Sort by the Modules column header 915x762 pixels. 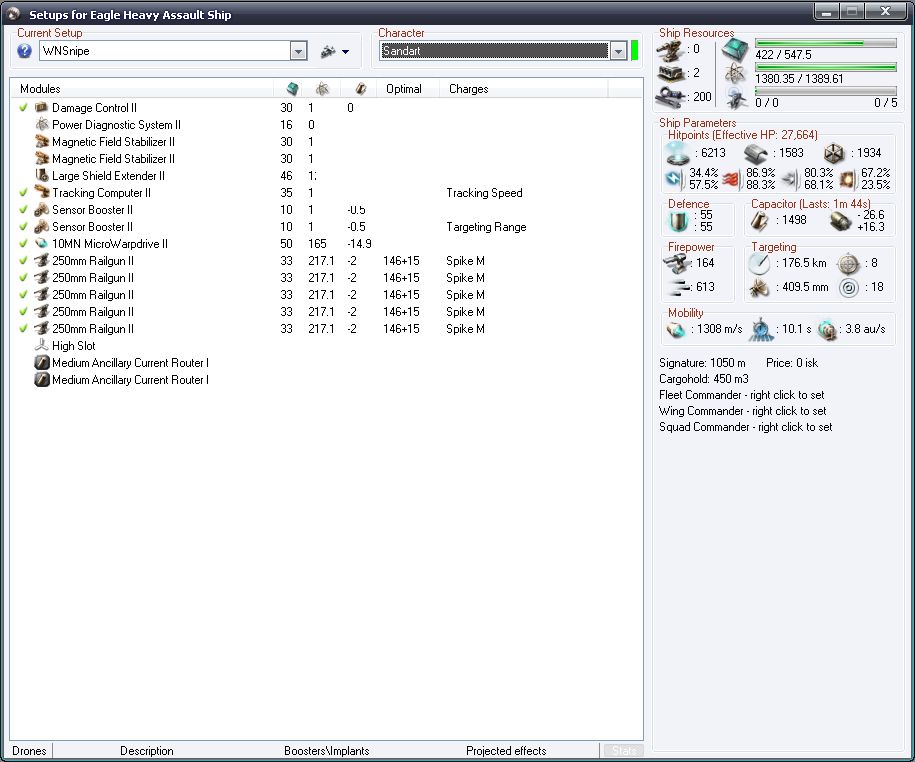pos(142,89)
